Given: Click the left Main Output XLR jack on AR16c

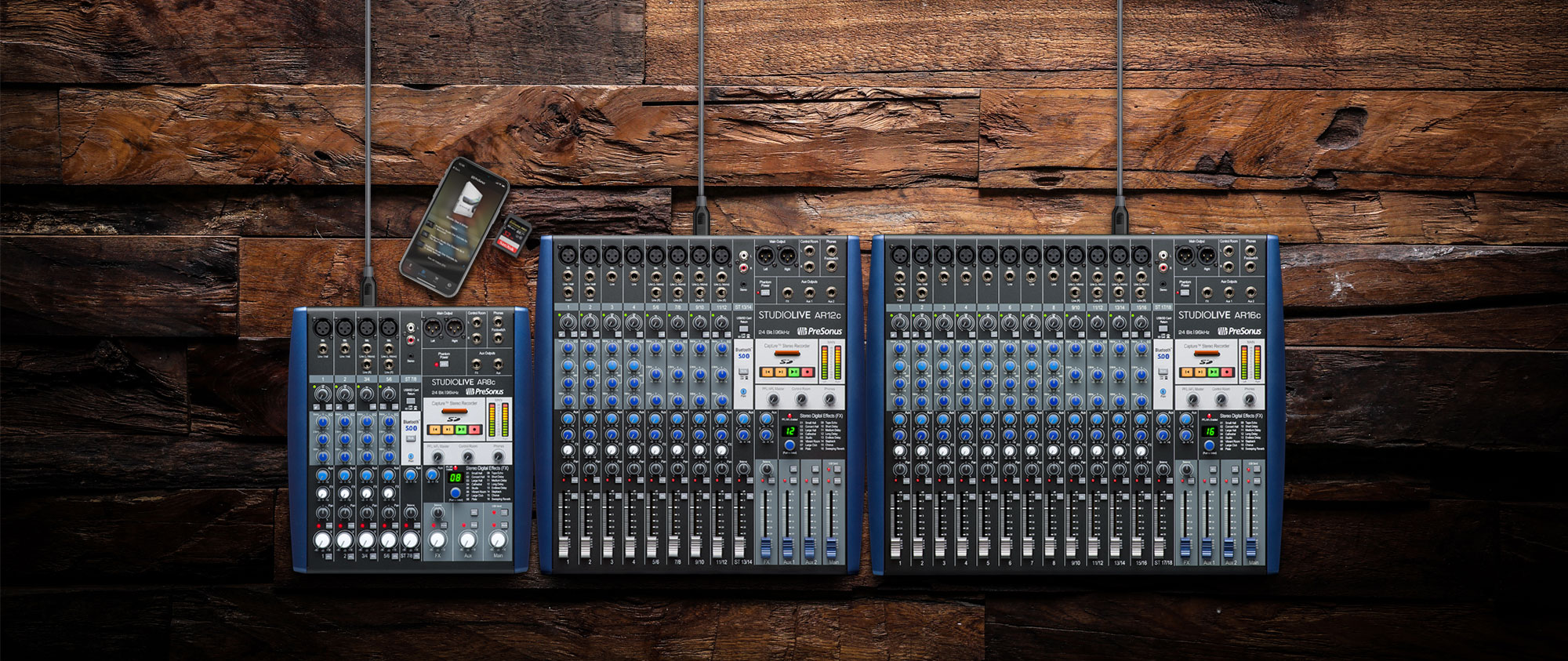Looking at the screenshot, I should coord(1185,255).
